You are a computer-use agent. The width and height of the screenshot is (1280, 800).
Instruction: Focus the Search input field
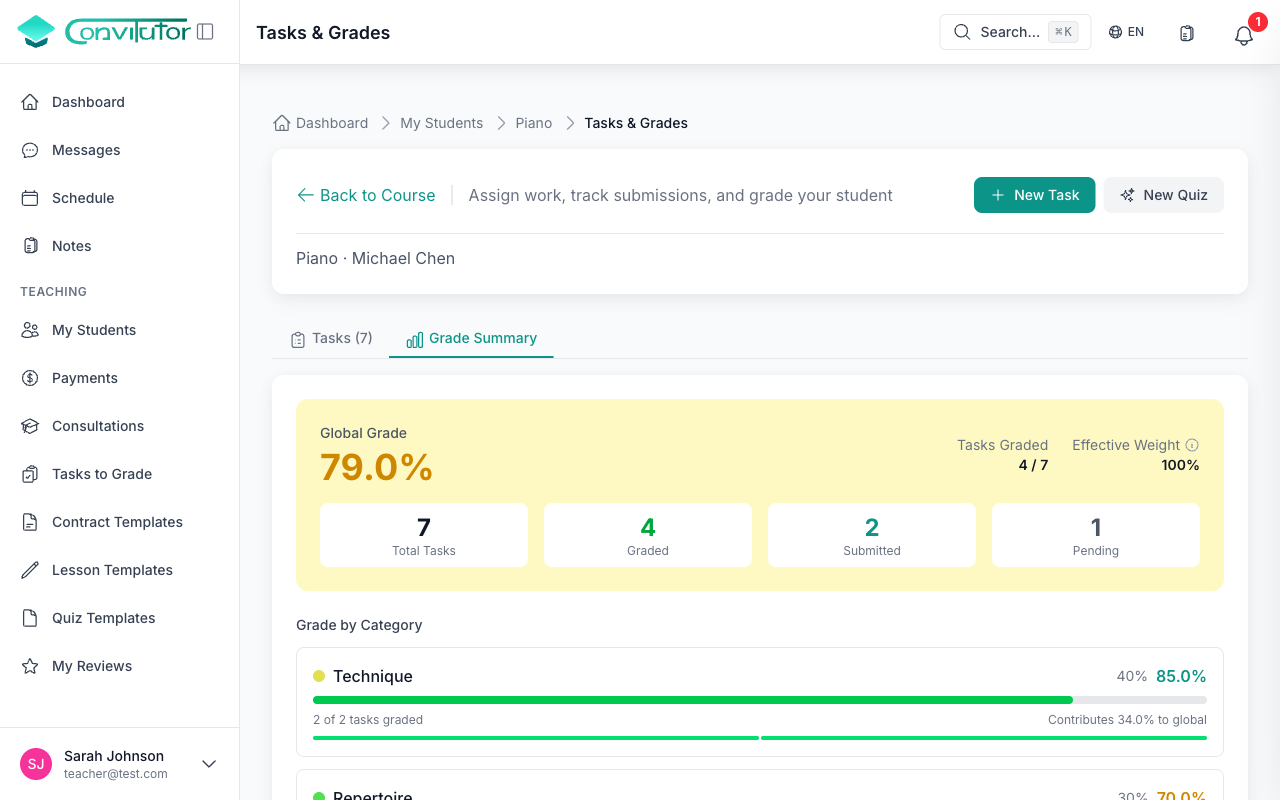pos(1014,32)
